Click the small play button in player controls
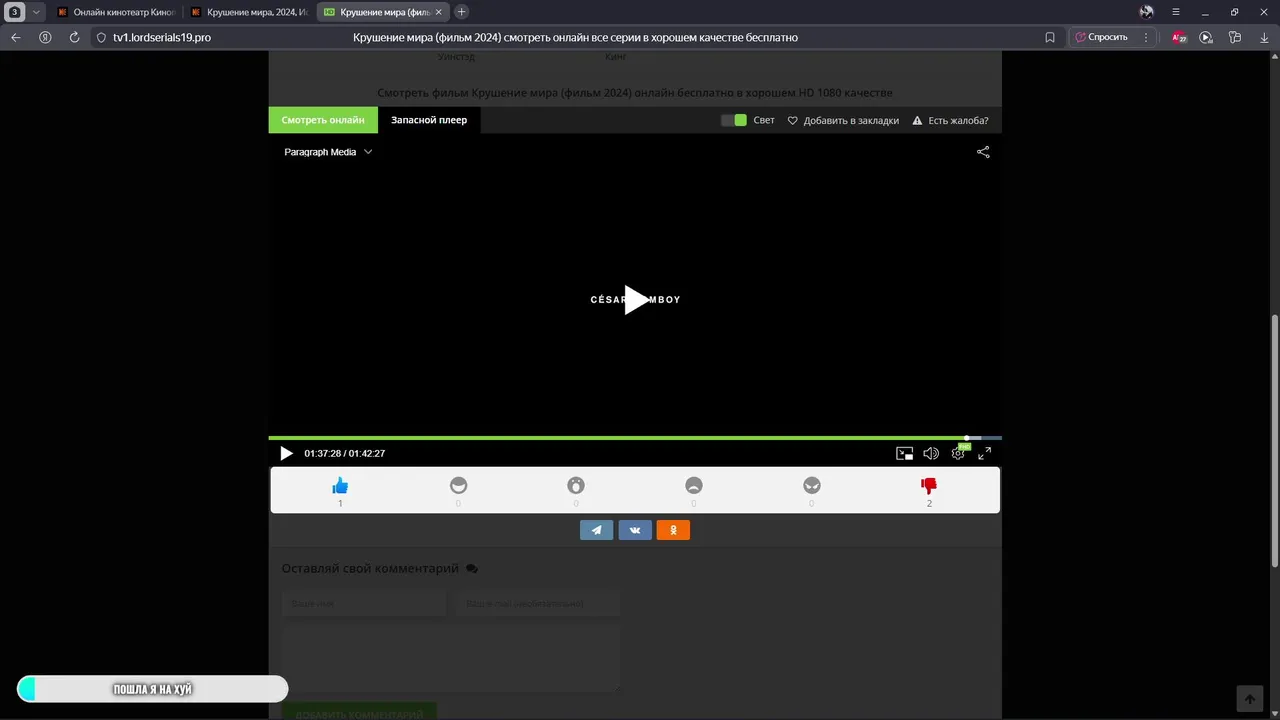Image resolution: width=1280 pixels, height=720 pixels. pyautogui.click(x=286, y=453)
